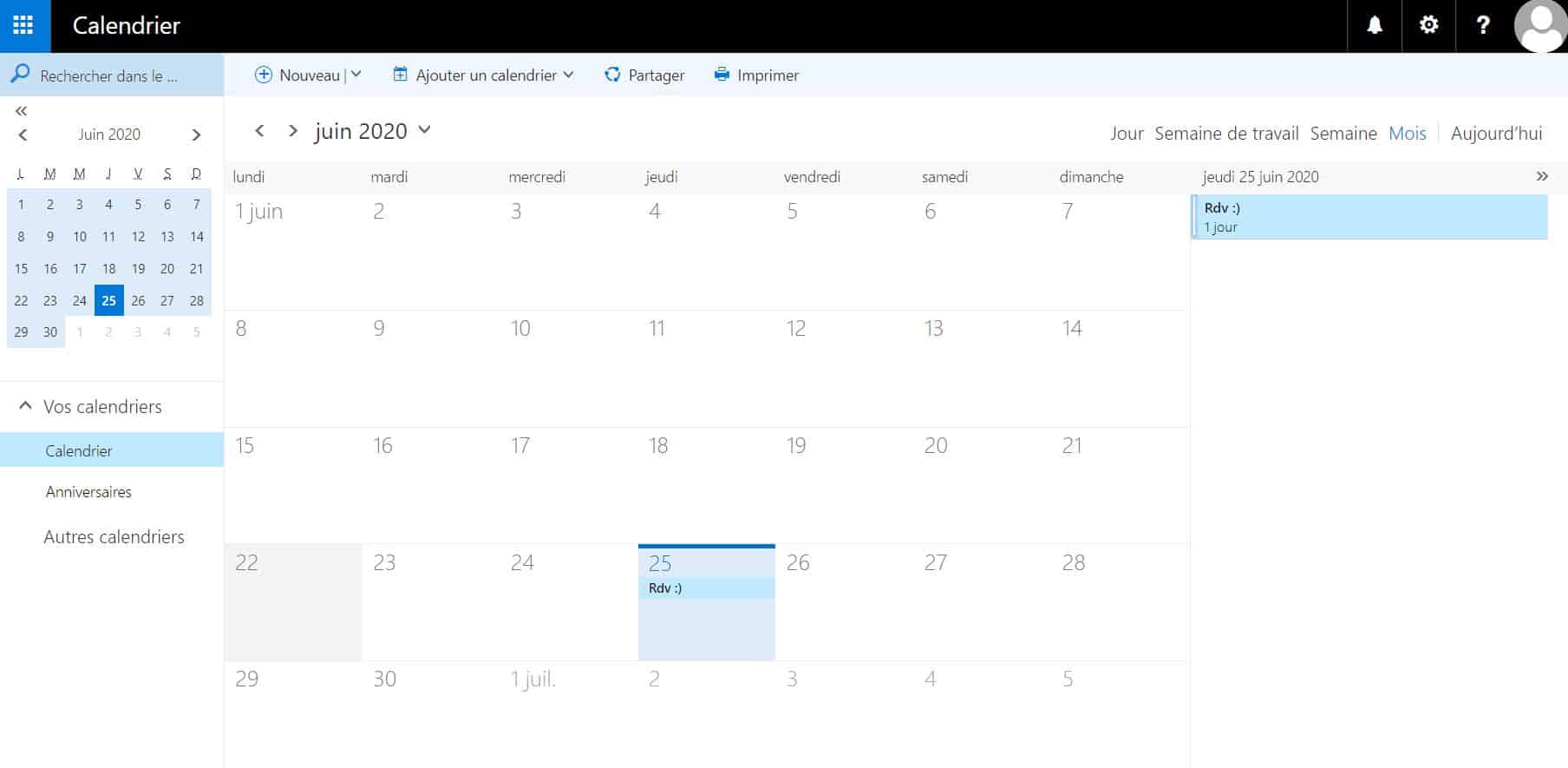Collapse the left pane with double chevron
Image resolution: width=1568 pixels, height=768 pixels.
(x=22, y=110)
